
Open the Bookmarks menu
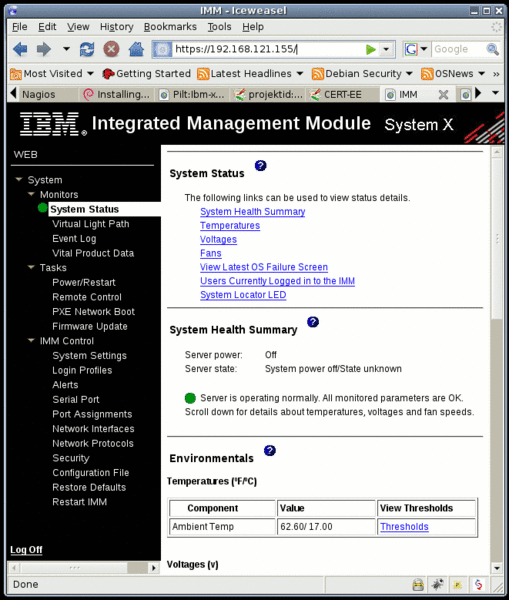click(x=170, y=27)
